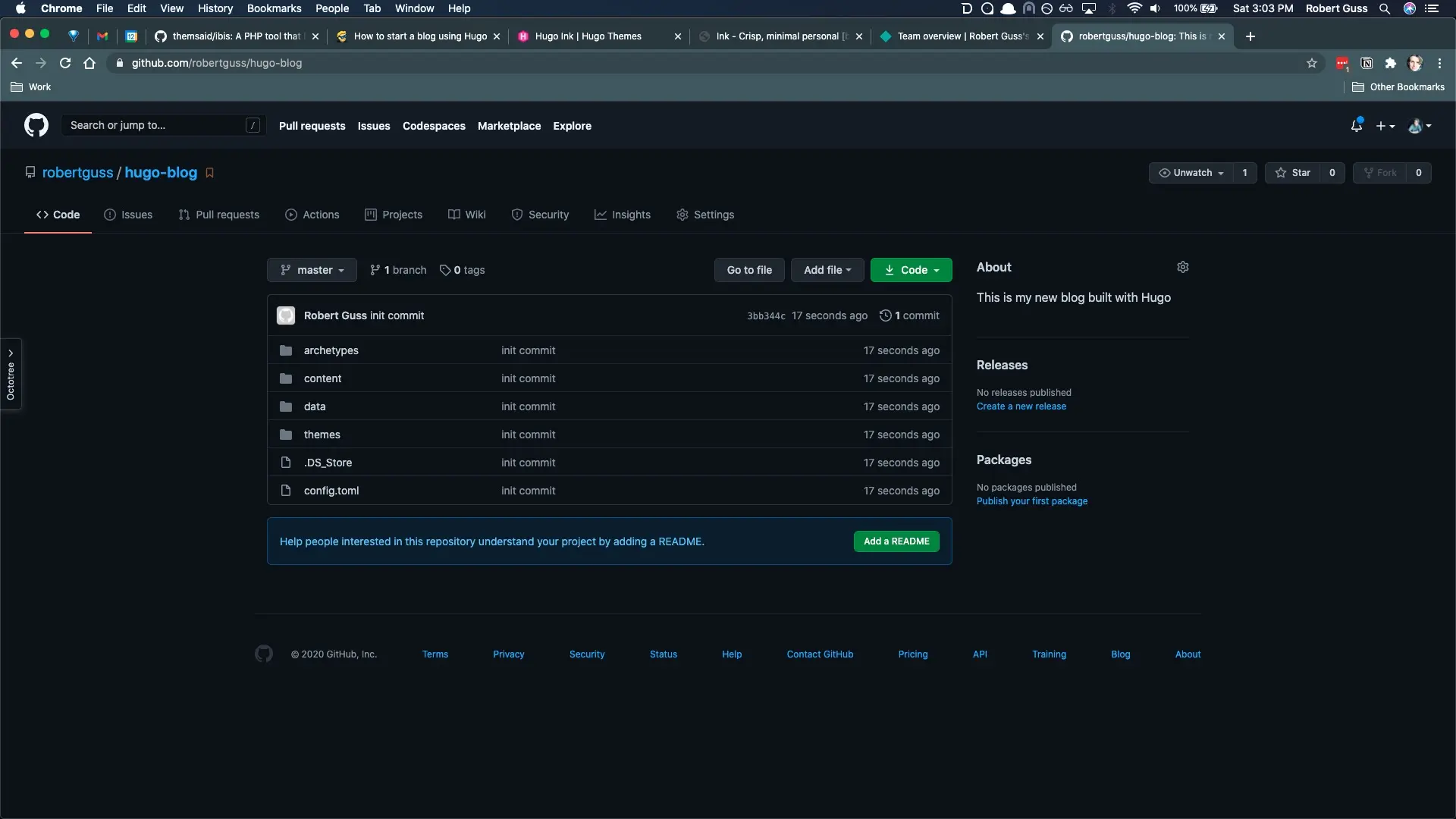1456x819 pixels.
Task: Click the notifications bell icon
Action: 1356,125
